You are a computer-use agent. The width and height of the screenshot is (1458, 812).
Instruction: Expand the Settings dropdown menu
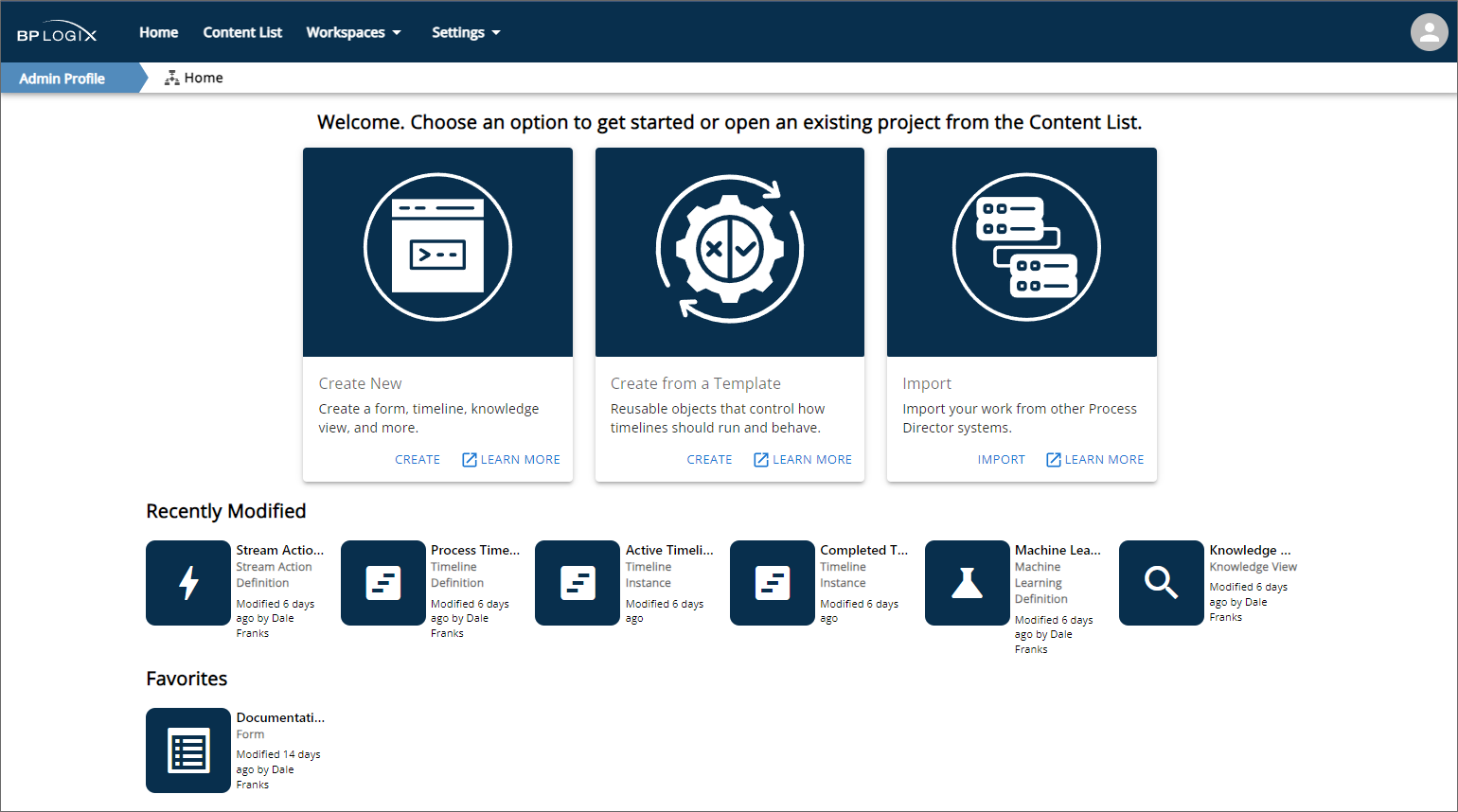[x=466, y=32]
